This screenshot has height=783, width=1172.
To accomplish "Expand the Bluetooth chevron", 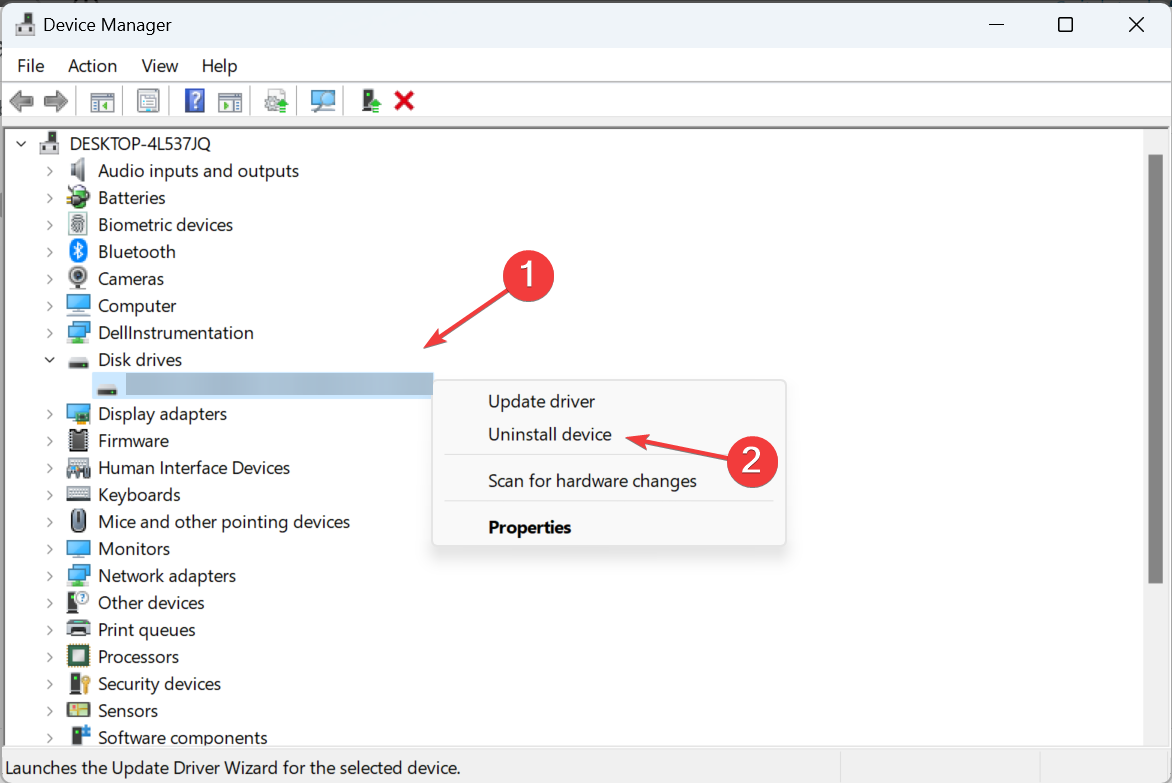I will point(49,252).
